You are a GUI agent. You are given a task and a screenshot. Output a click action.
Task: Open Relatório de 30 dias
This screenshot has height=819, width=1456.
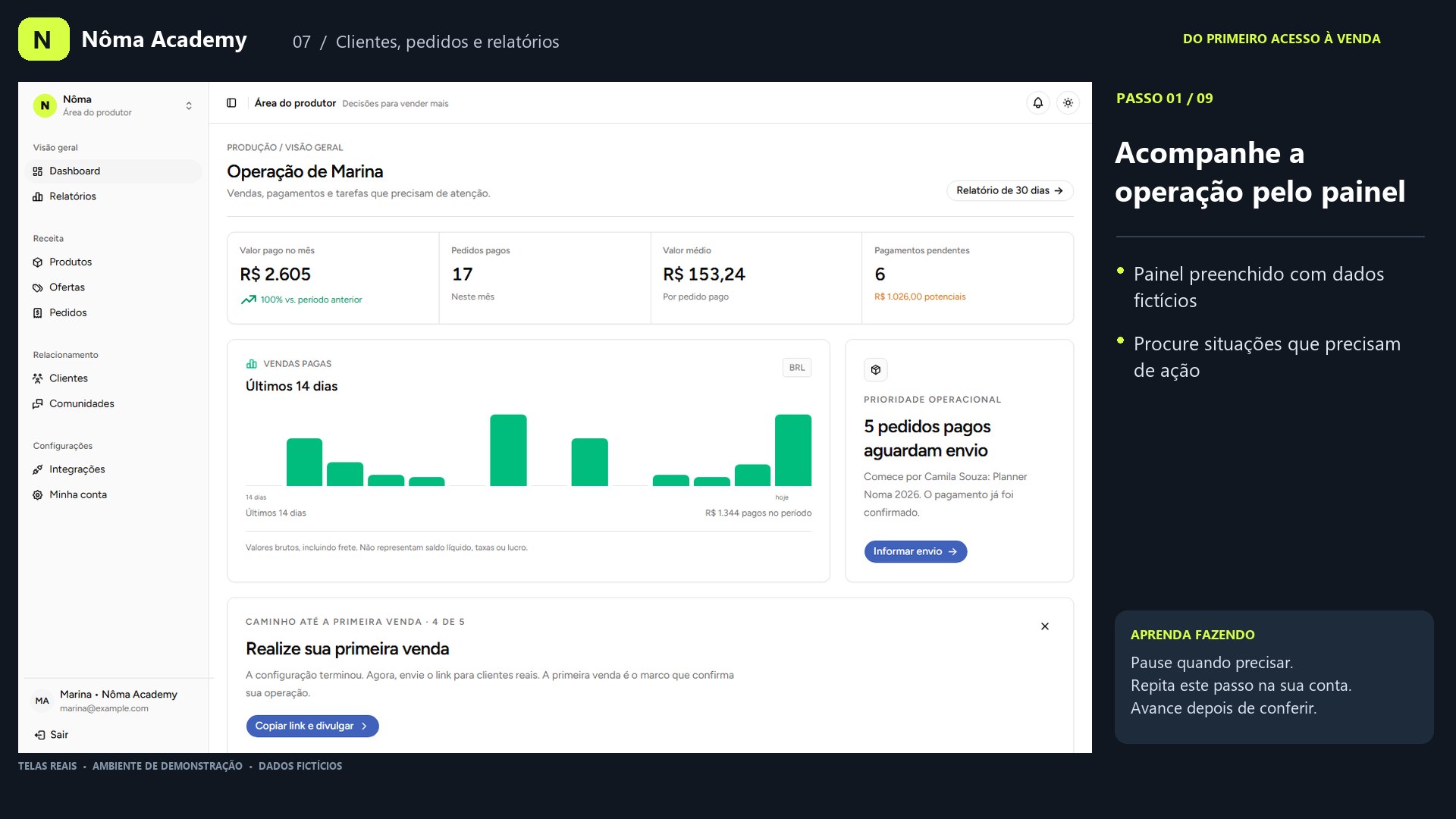pos(1009,191)
